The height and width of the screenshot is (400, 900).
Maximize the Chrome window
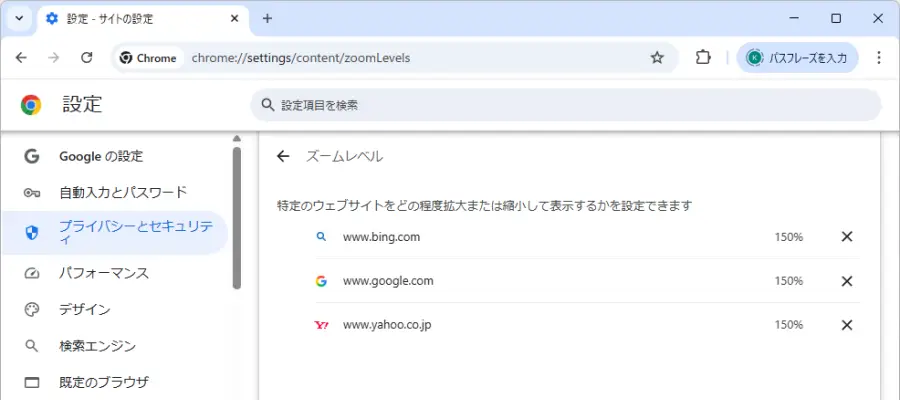[x=836, y=18]
